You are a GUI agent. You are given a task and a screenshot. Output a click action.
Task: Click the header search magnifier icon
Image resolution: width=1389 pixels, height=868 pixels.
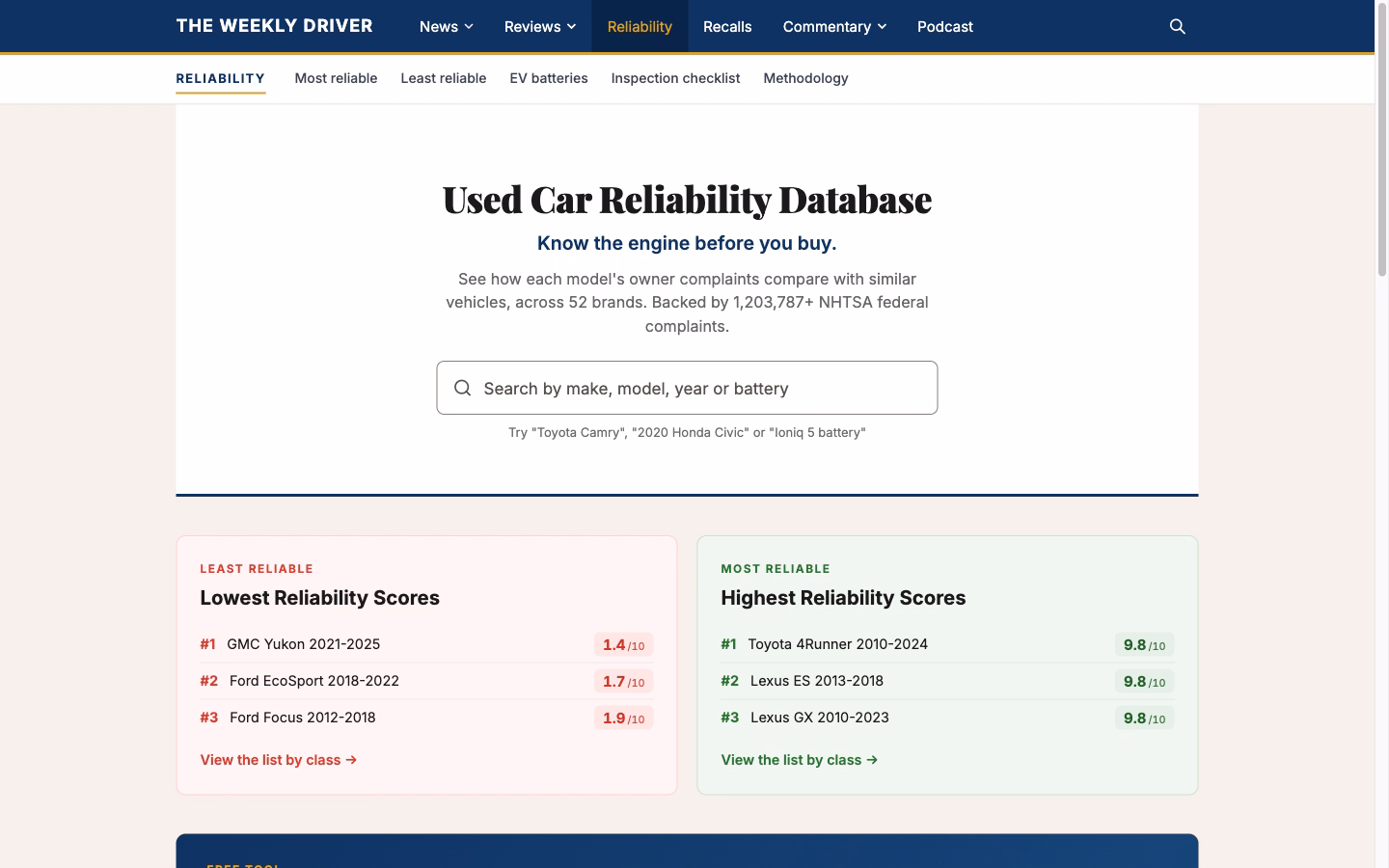pyautogui.click(x=1177, y=26)
